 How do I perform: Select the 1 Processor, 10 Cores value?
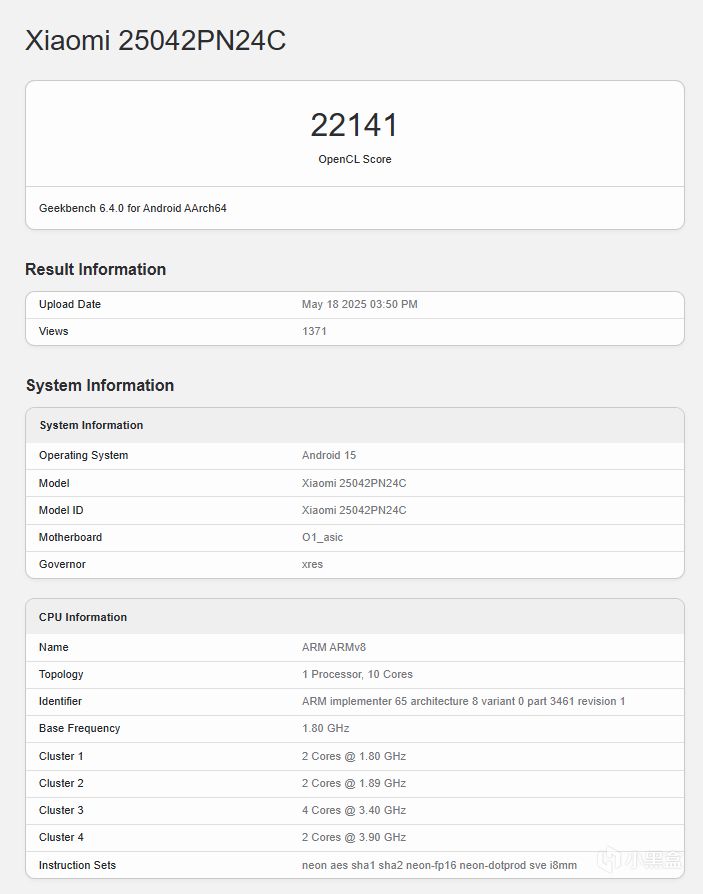357,674
